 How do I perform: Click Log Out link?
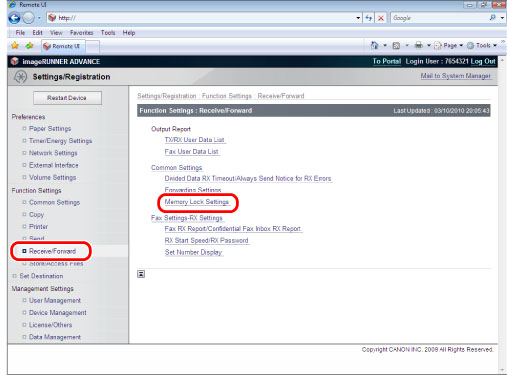coord(483,61)
